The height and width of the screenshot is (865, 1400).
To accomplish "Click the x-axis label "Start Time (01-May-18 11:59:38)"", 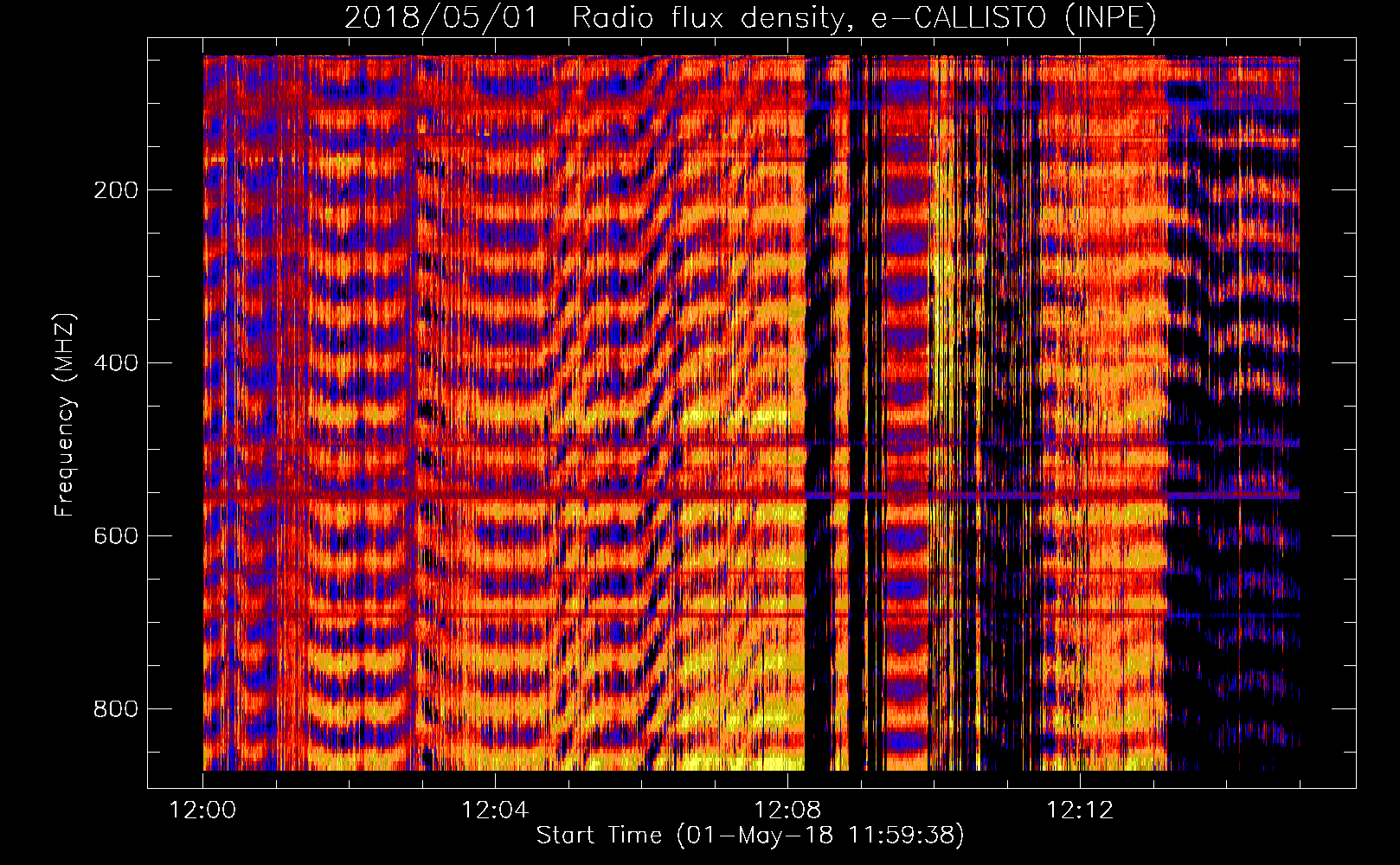I will click(x=750, y=836).
